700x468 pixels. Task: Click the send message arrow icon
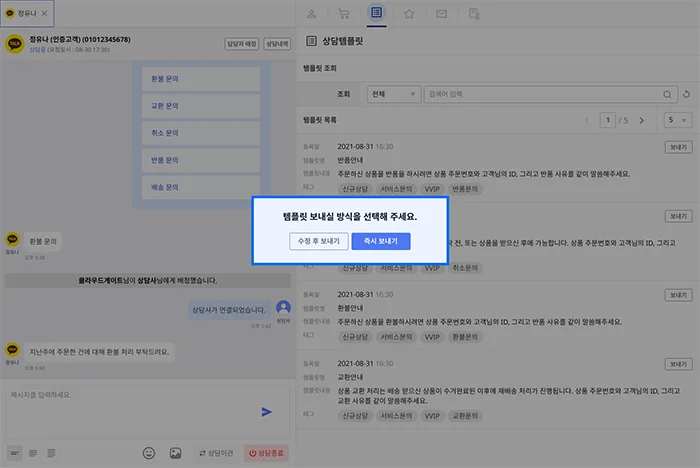point(267,412)
